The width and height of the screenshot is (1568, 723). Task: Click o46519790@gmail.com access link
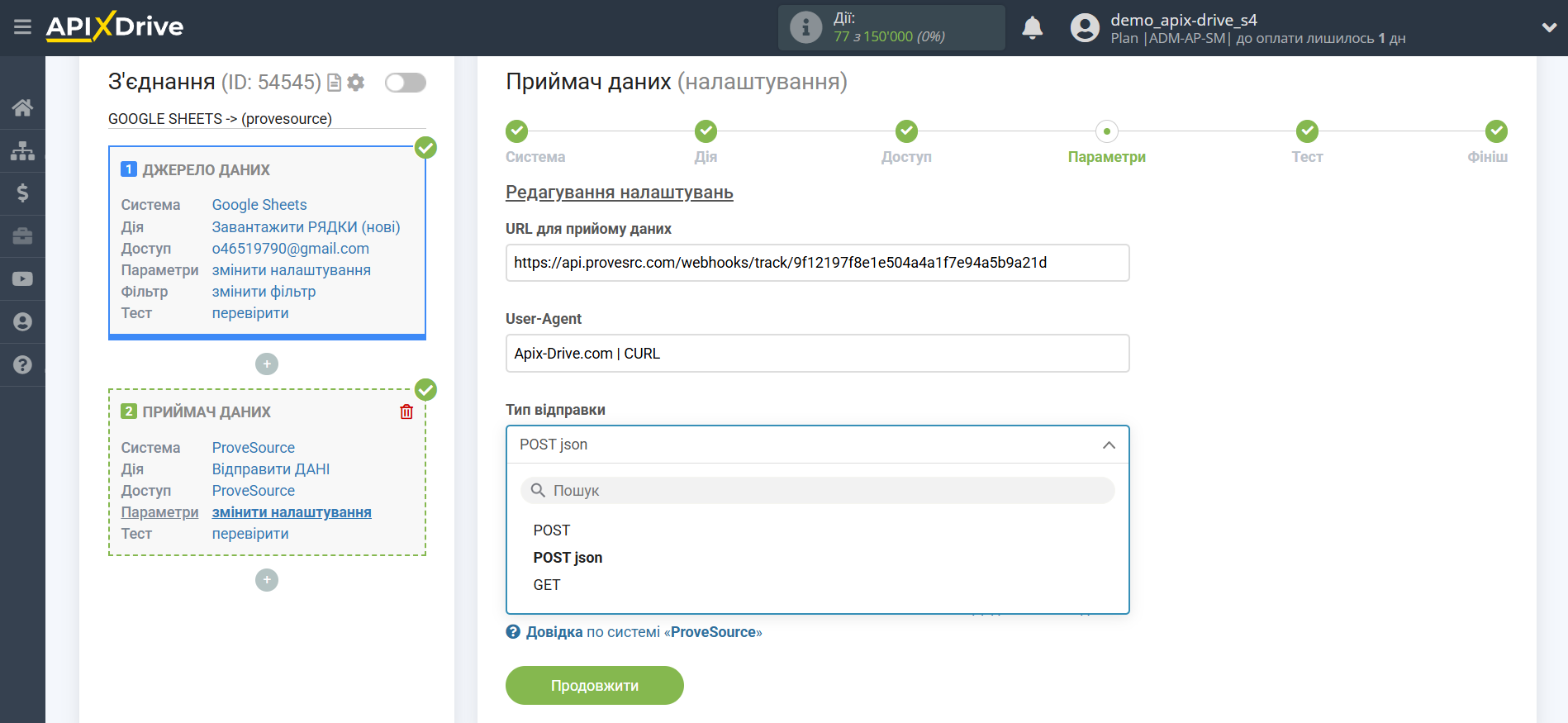(291, 249)
